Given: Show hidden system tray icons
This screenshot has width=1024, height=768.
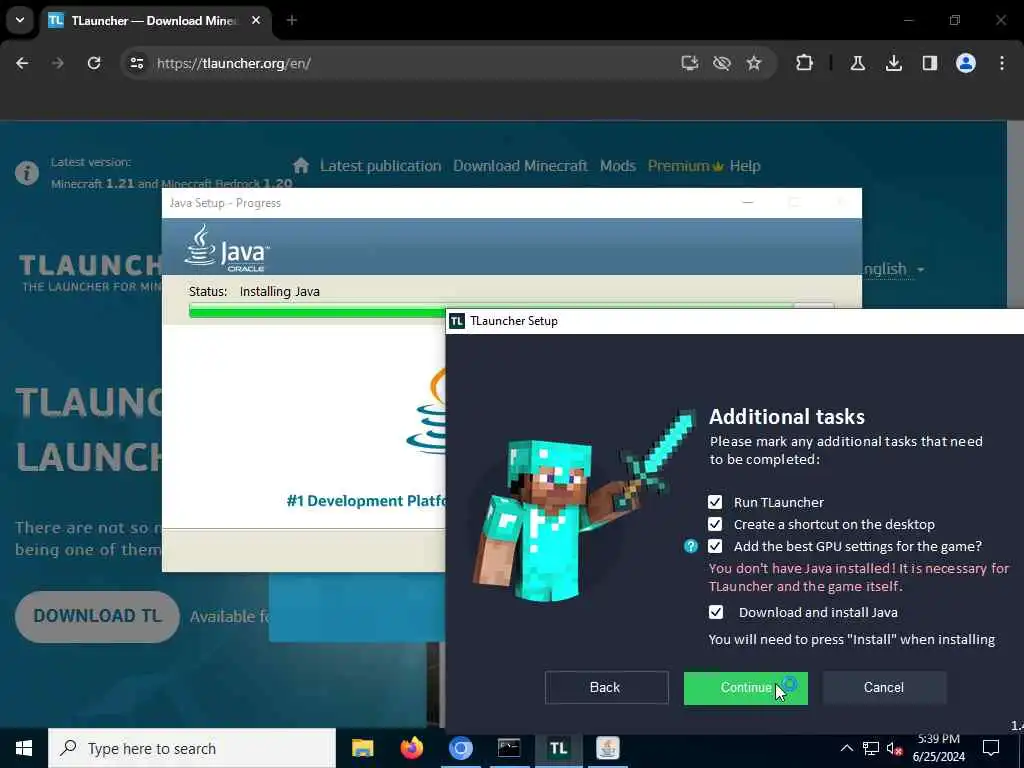Looking at the screenshot, I should point(846,748).
